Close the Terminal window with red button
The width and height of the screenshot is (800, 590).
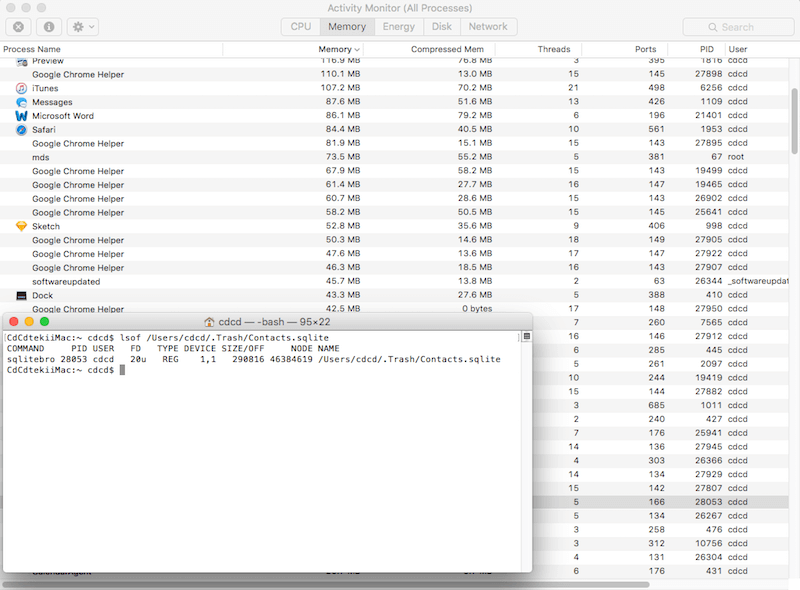click(14, 322)
